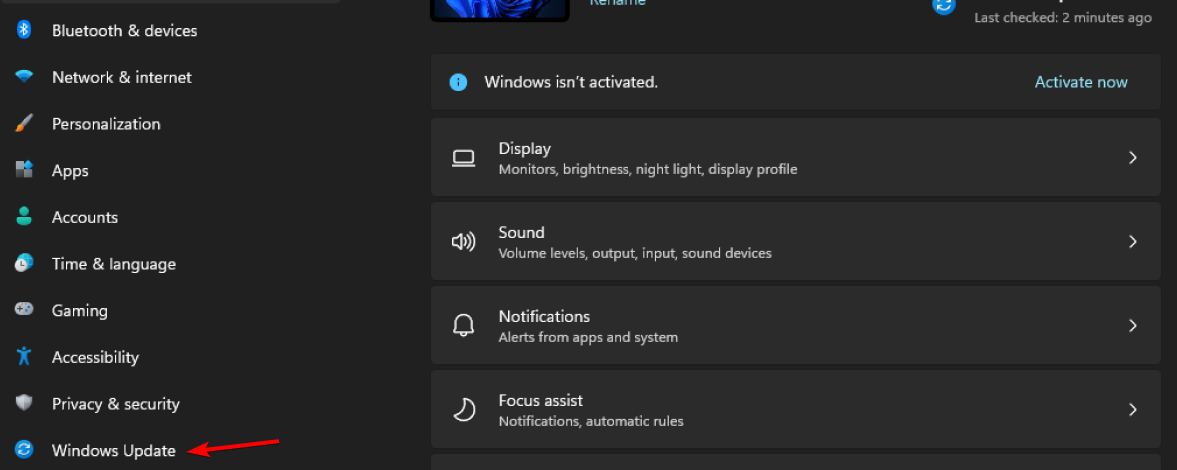
Task: Select the Gaming controller icon
Action: point(25,310)
